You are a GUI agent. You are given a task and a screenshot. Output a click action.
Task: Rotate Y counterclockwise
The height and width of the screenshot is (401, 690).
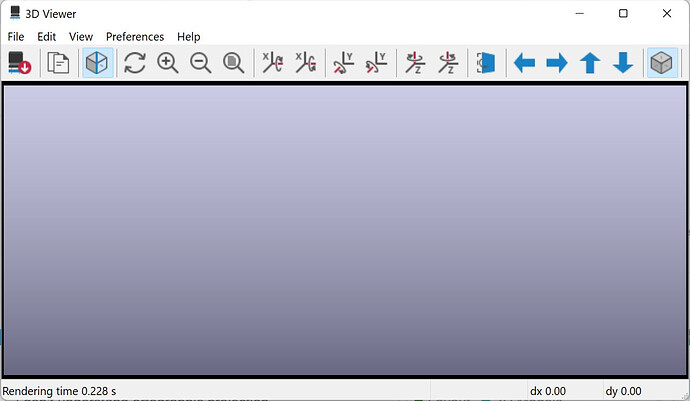click(377, 63)
